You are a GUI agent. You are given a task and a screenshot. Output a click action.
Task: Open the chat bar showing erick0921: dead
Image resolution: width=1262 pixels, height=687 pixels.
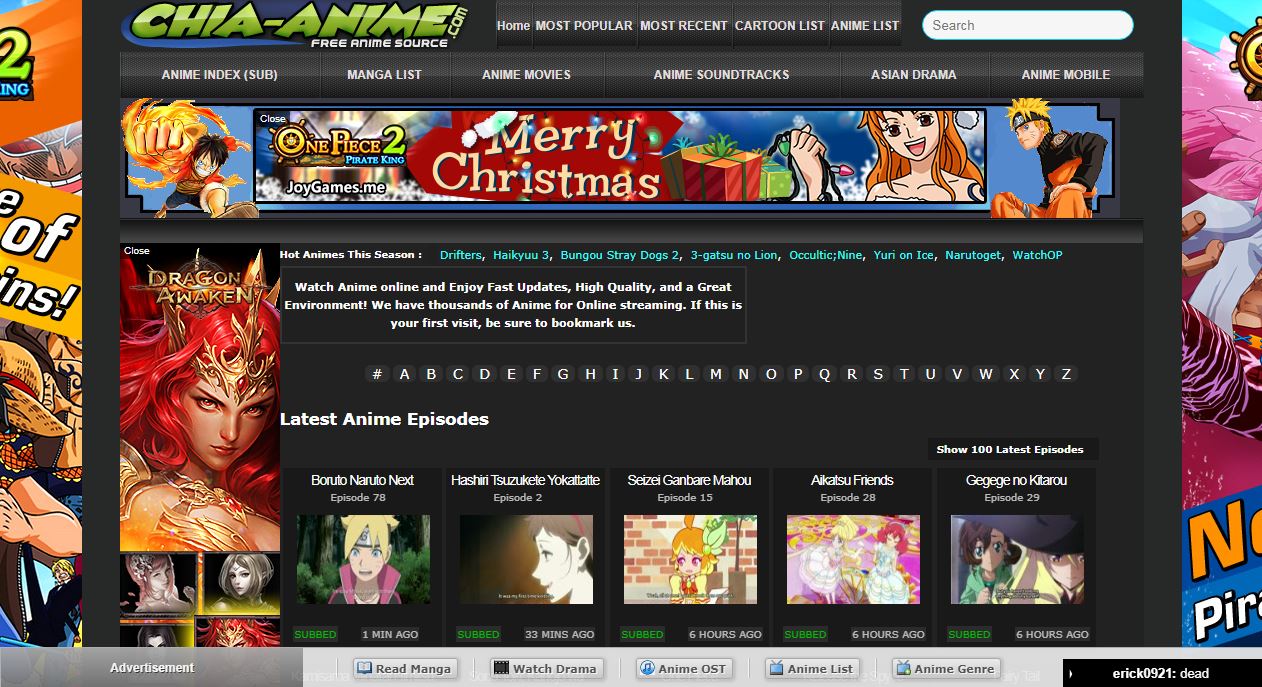coord(1162,673)
